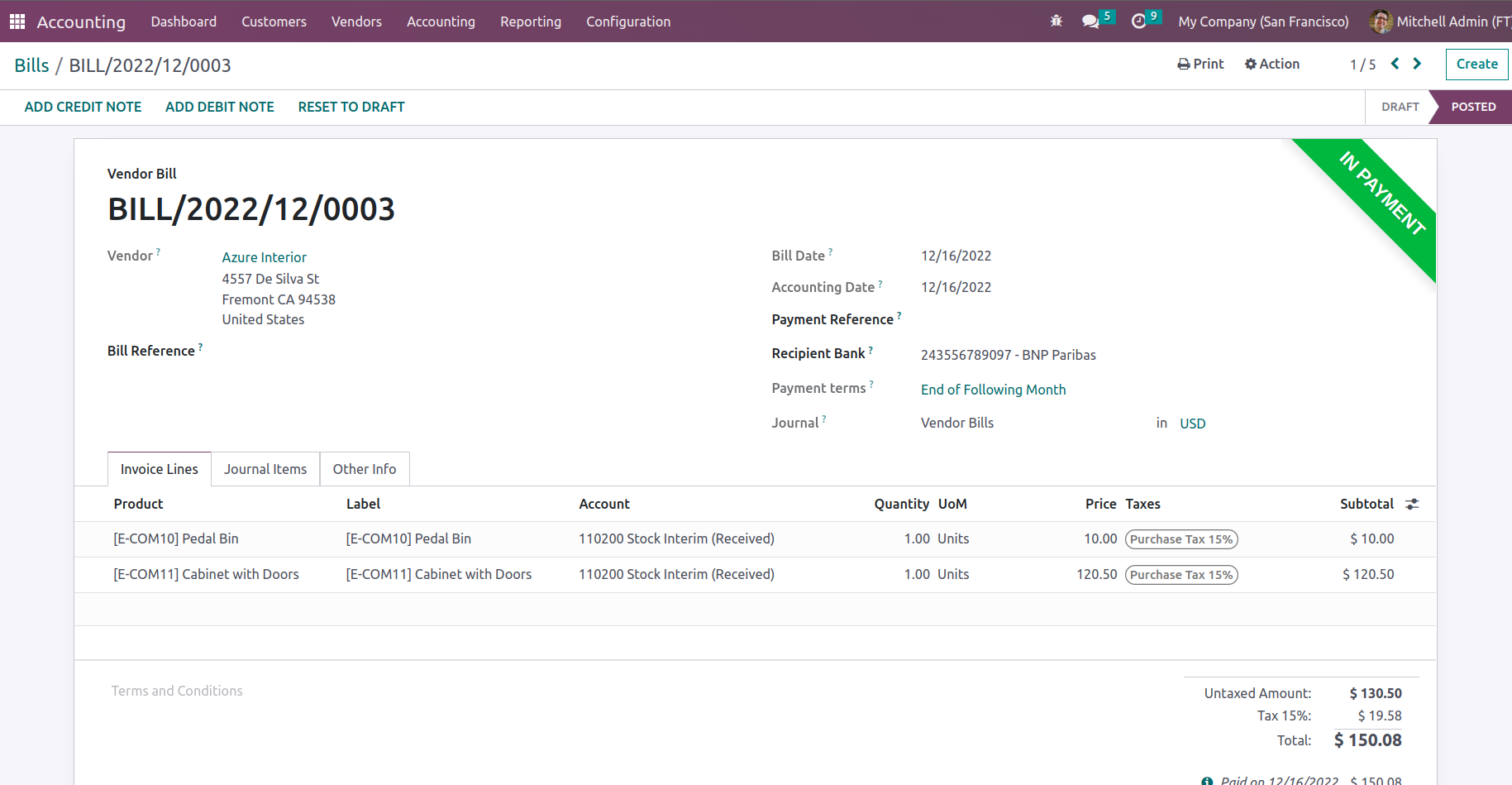Open the Vendors menu
The height and width of the screenshot is (785, 1512).
(x=356, y=22)
